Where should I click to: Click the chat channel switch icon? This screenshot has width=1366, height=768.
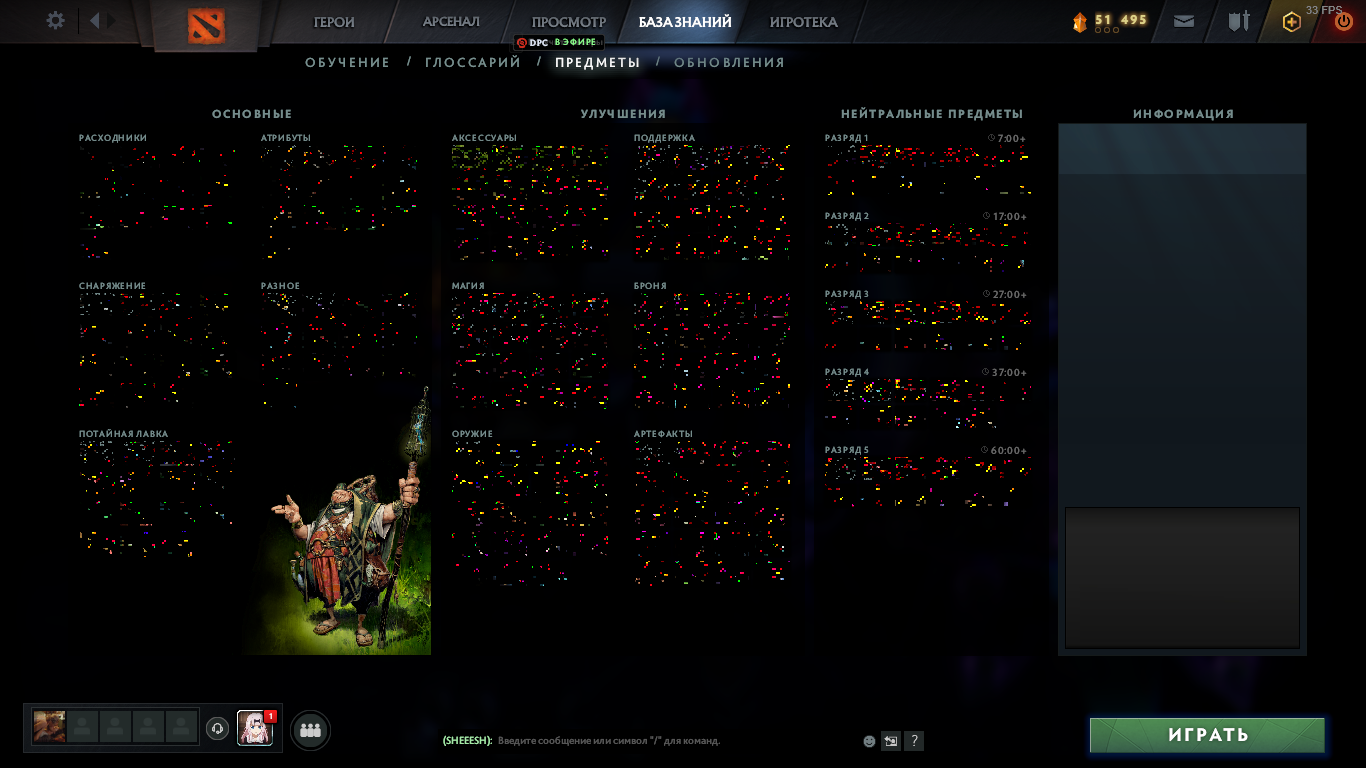889,741
